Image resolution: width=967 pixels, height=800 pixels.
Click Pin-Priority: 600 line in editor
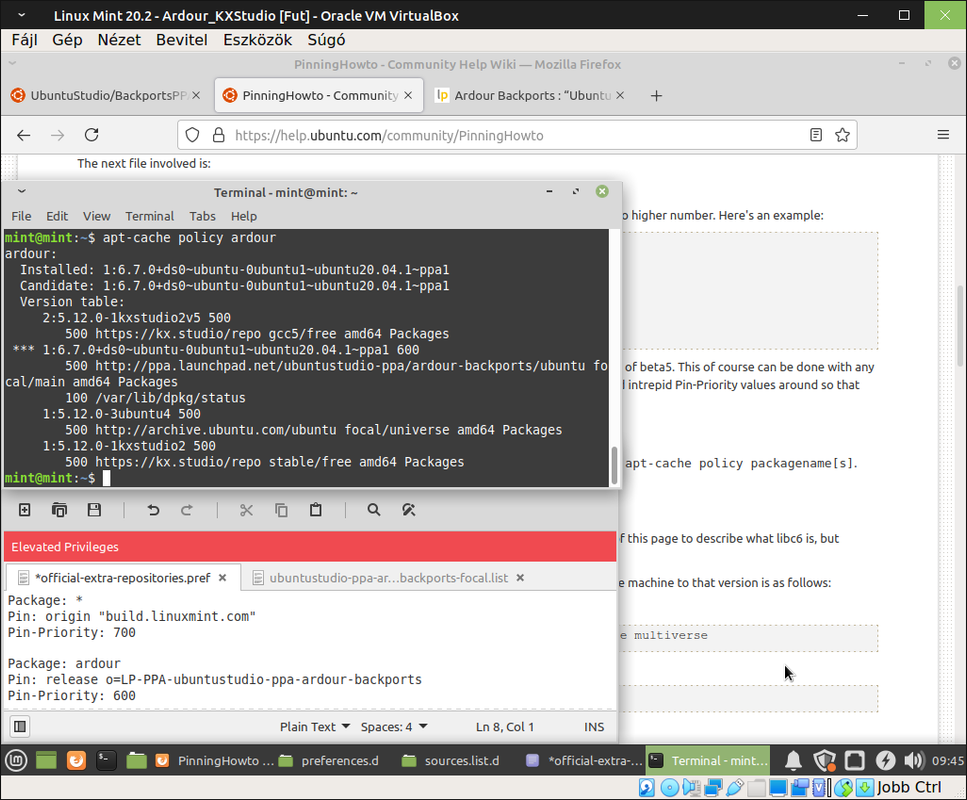click(x=72, y=696)
